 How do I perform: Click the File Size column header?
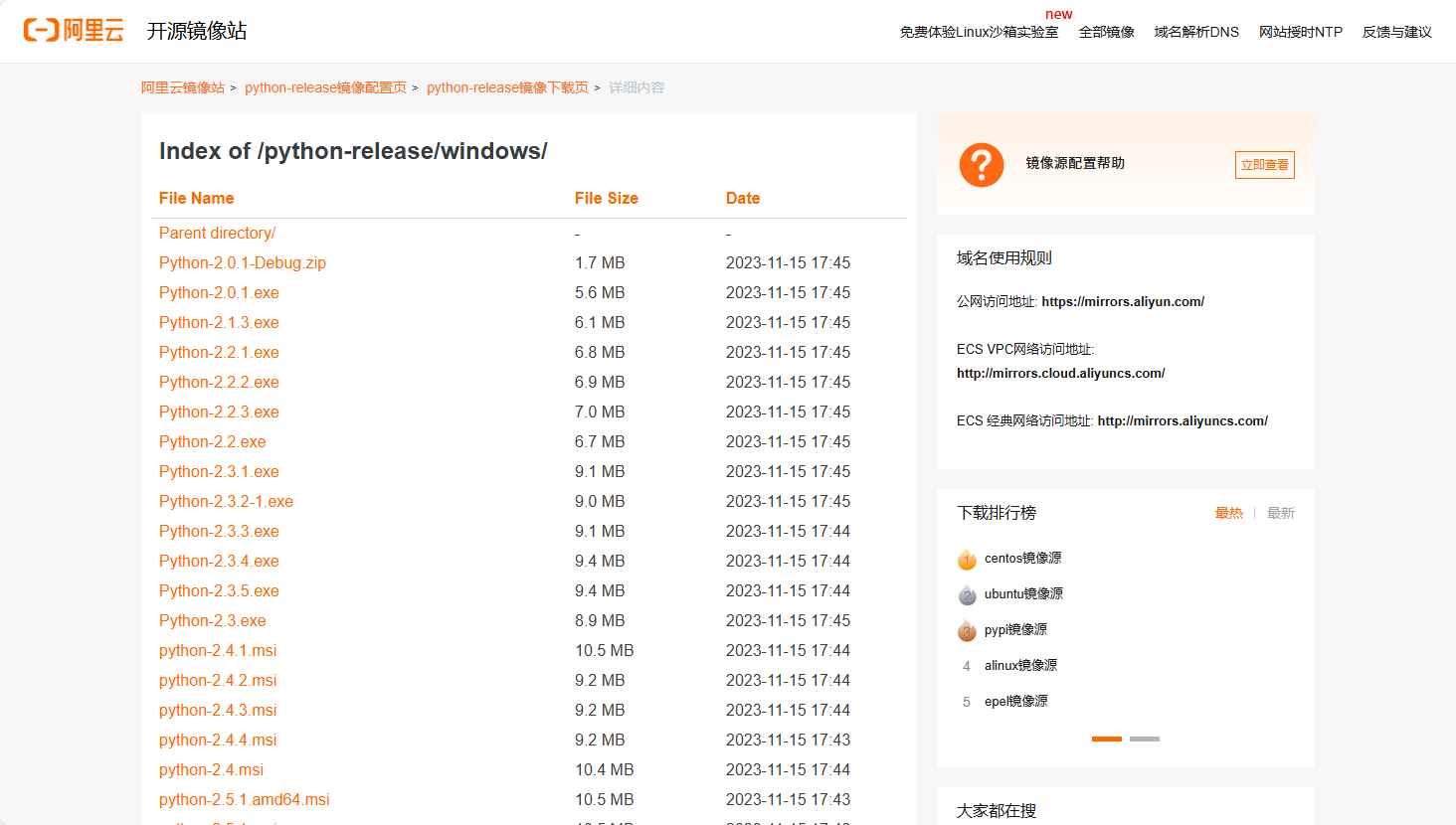[607, 198]
